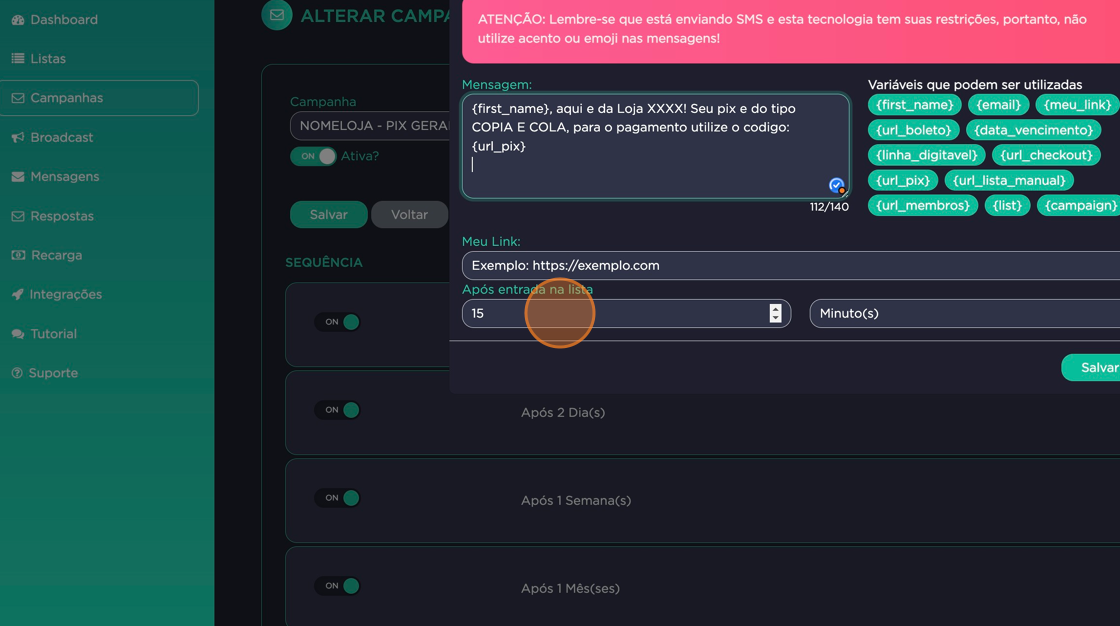Go to Respostas page
Screen dimensions: 1120x626
coord(52,216)
